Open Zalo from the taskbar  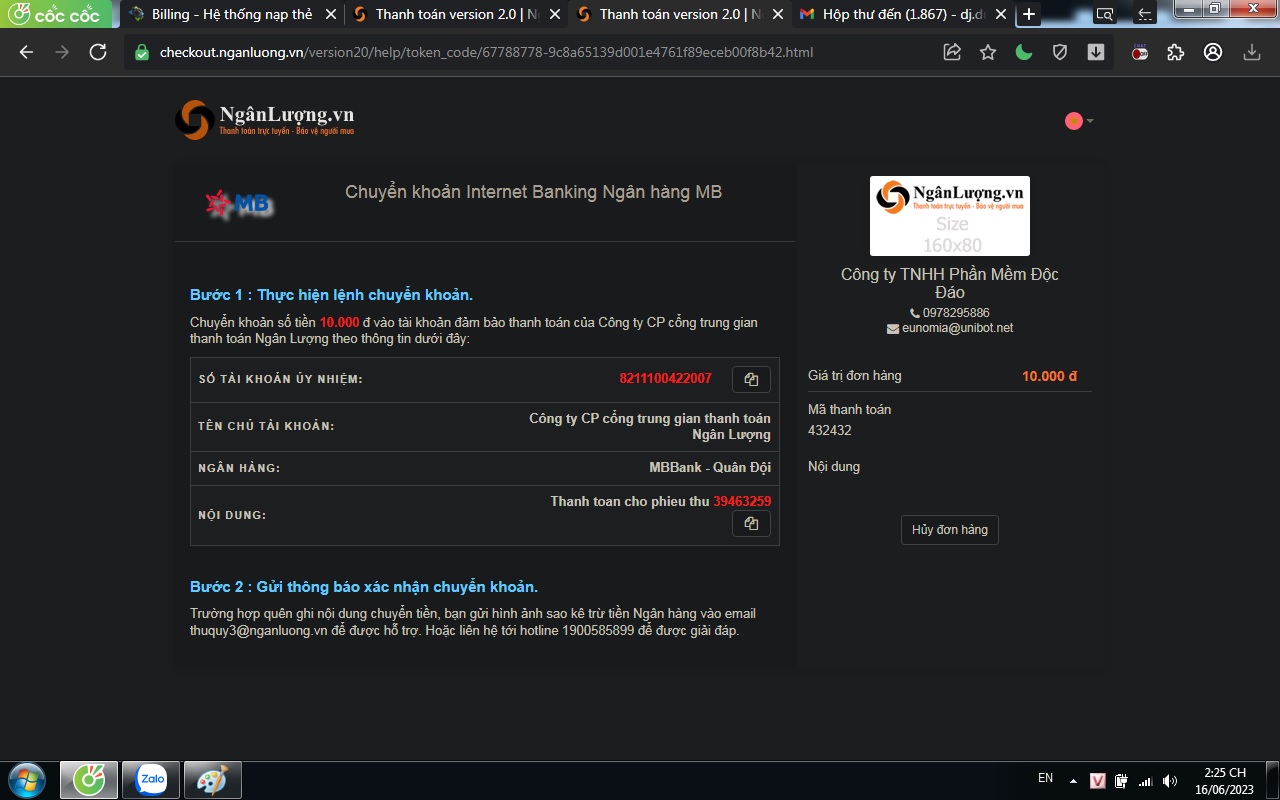click(151, 779)
